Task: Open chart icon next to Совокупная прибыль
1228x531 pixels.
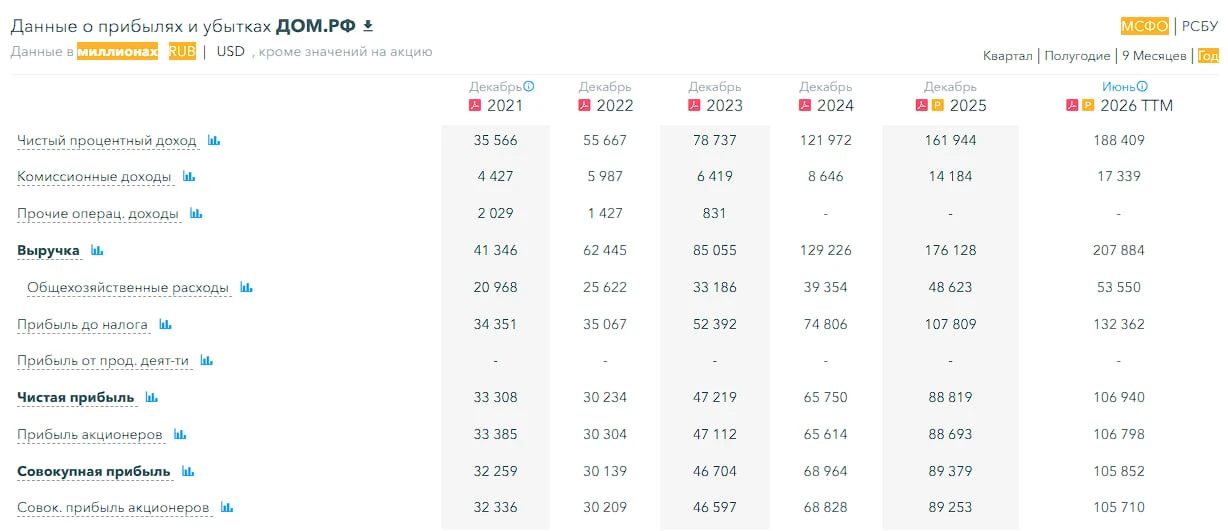Action: point(188,472)
